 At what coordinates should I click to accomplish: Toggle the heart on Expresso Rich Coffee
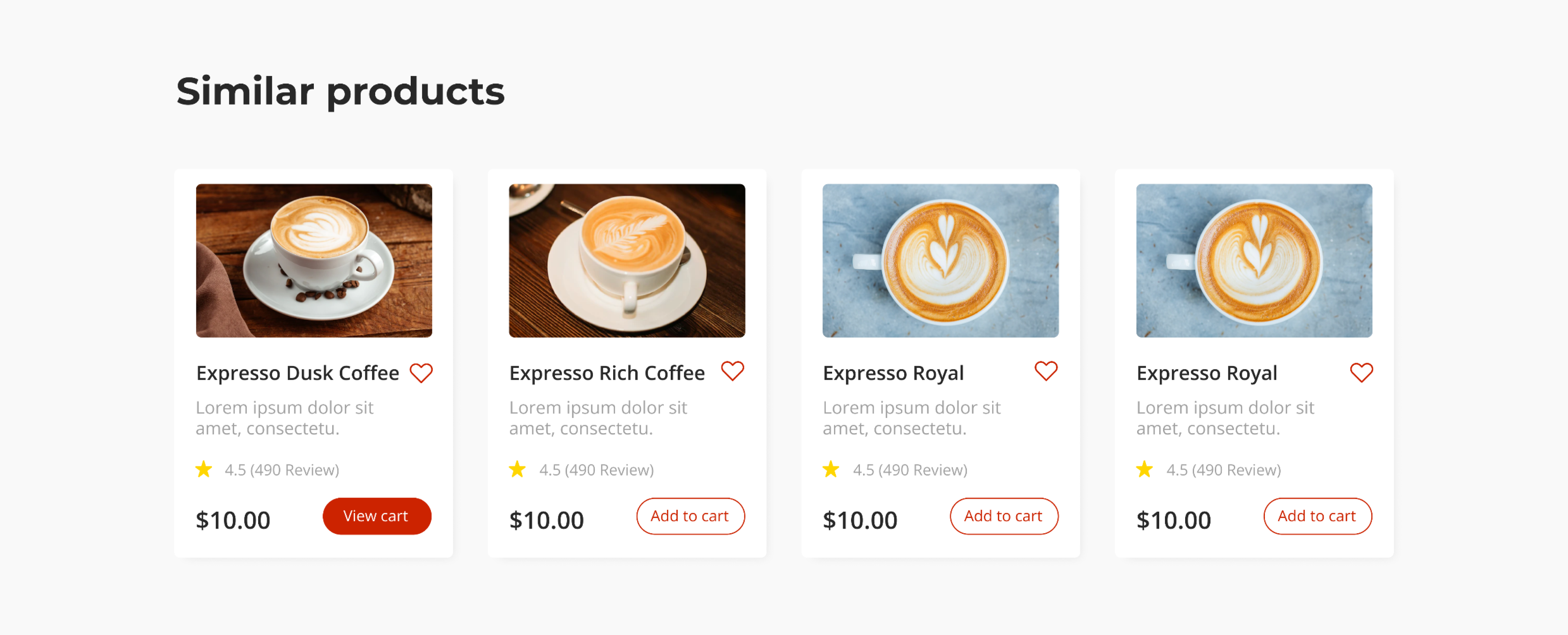732,371
